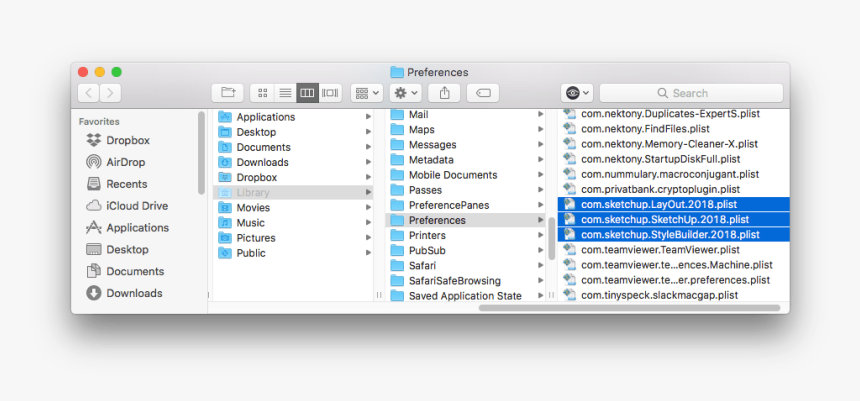Go forward with the right chevron button
The image size is (860, 401).
pos(110,93)
